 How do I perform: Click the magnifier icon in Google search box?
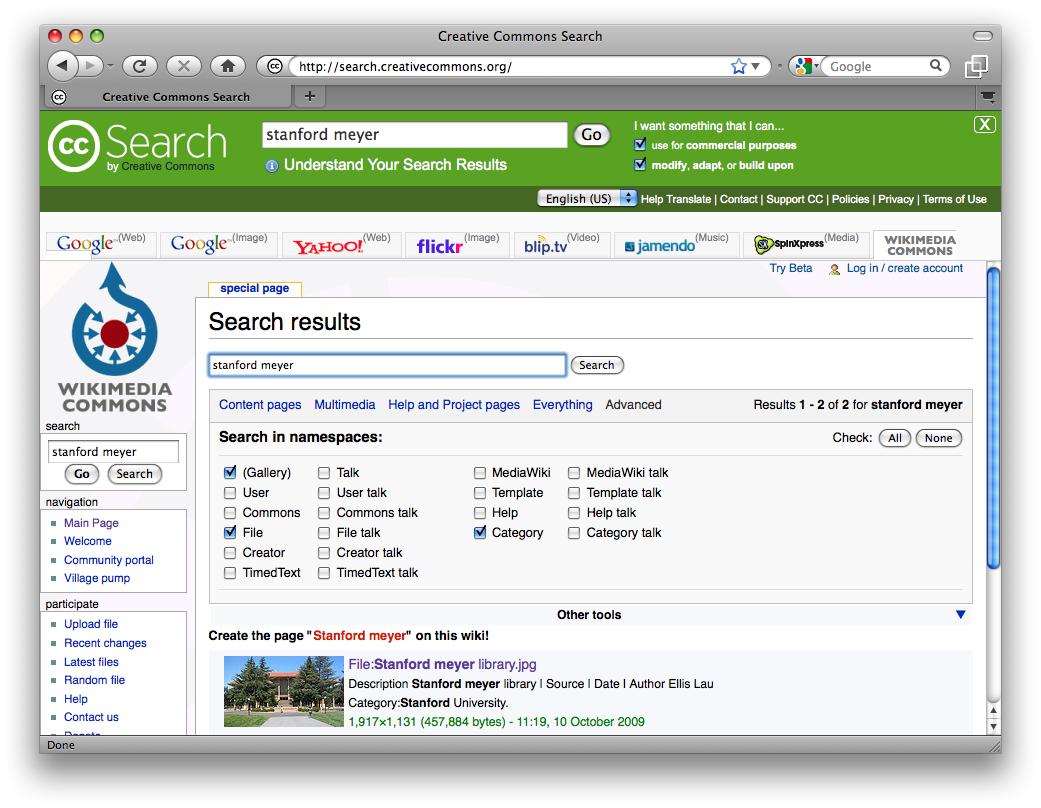[935, 65]
